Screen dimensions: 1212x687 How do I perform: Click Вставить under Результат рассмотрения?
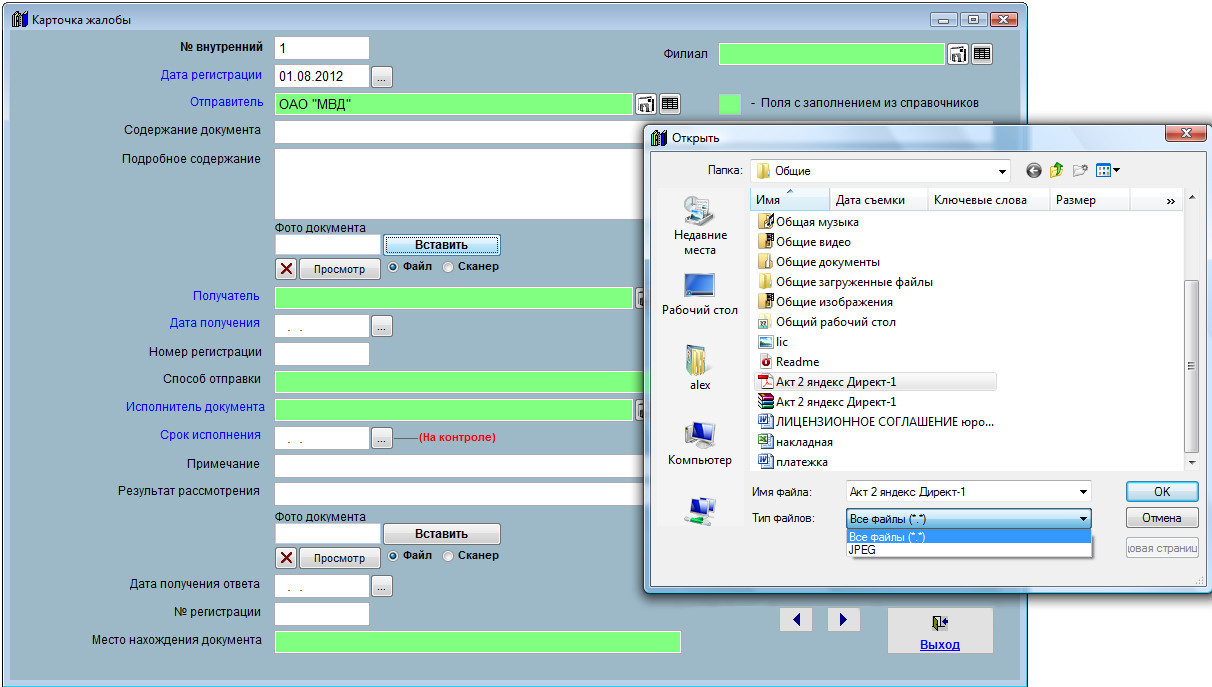click(442, 534)
